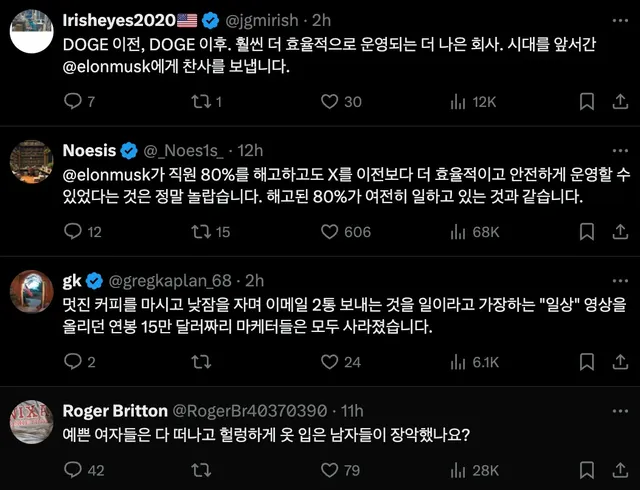
Task: Like Irisheyes2020's tweet with 30 likes
Action: (x=328, y=101)
